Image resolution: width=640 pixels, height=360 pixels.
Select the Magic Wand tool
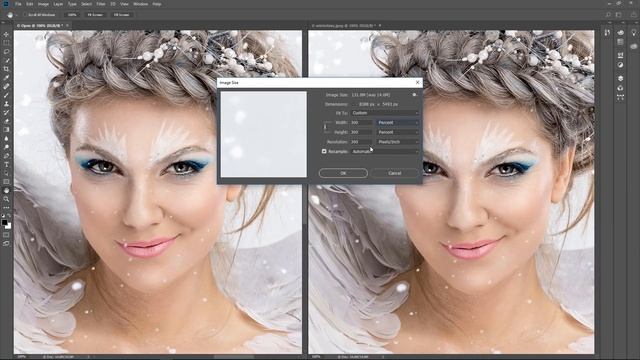[x=6, y=60]
